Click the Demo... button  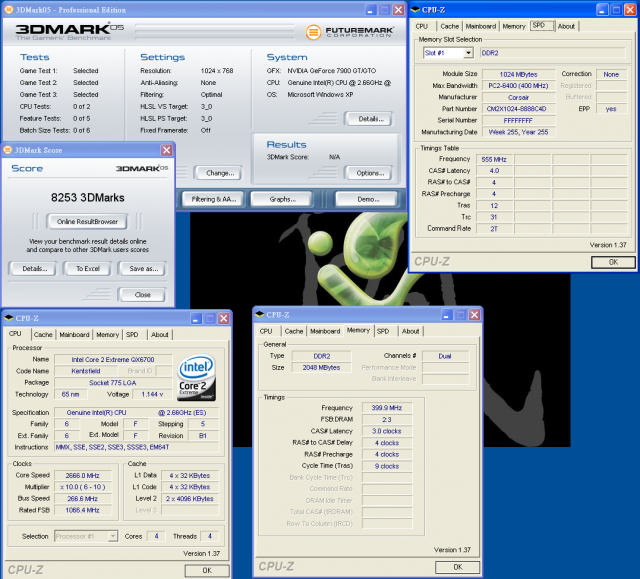coord(368,199)
